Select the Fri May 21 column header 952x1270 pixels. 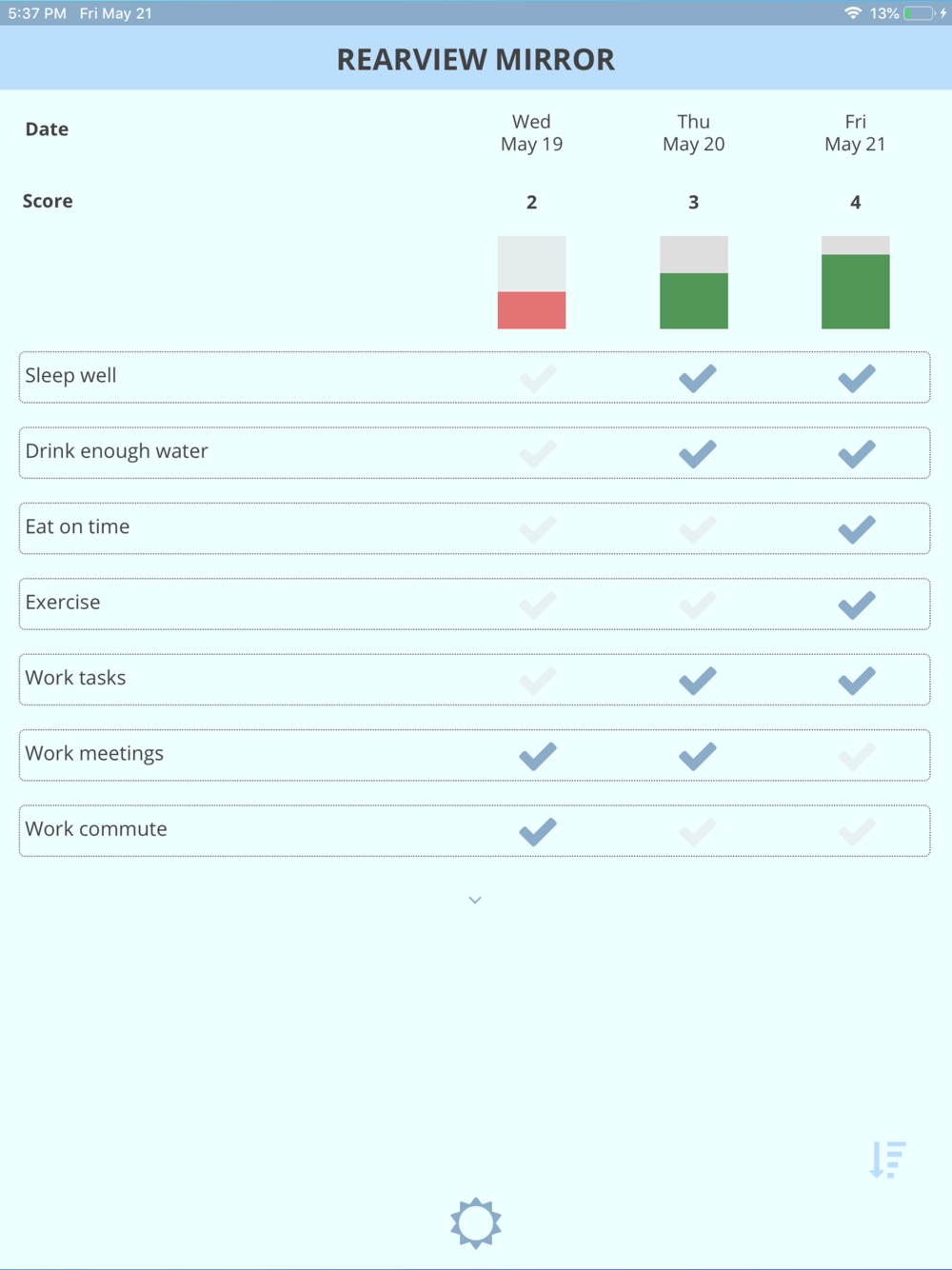[x=855, y=133]
